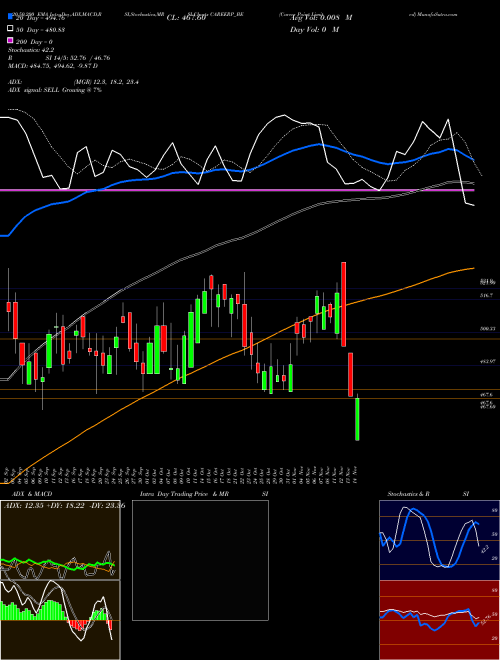Viewport: 500px width, 660px height.
Task: Click the RSI 14/3 values line
Action: point(59,58)
